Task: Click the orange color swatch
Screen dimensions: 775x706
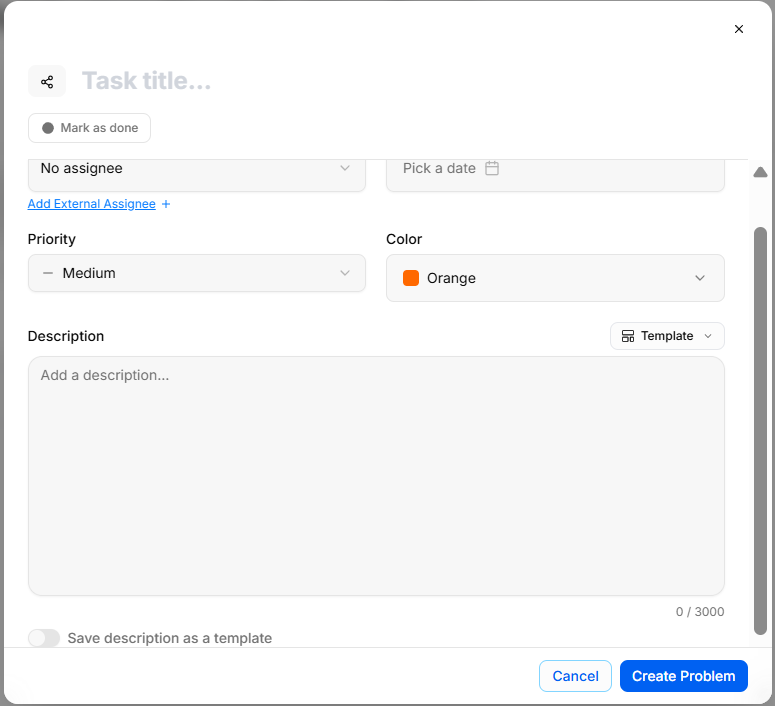Action: tap(411, 278)
